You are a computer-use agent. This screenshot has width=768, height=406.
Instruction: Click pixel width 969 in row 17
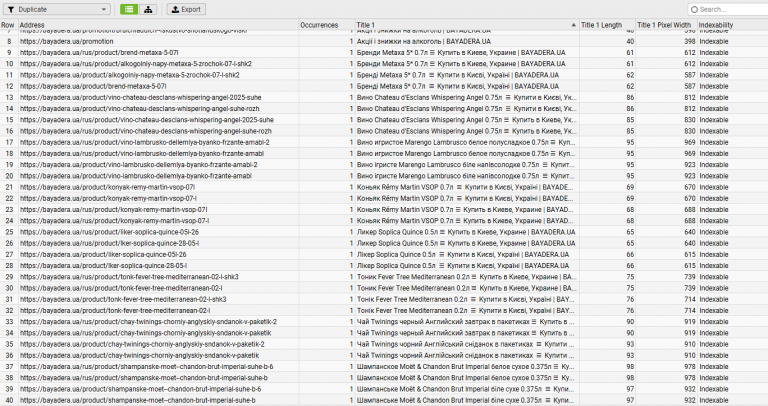(690, 142)
